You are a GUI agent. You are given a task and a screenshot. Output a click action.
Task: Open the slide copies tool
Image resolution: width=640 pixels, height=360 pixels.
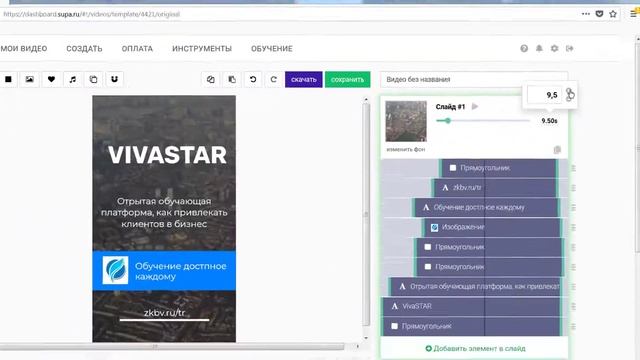tap(93, 79)
